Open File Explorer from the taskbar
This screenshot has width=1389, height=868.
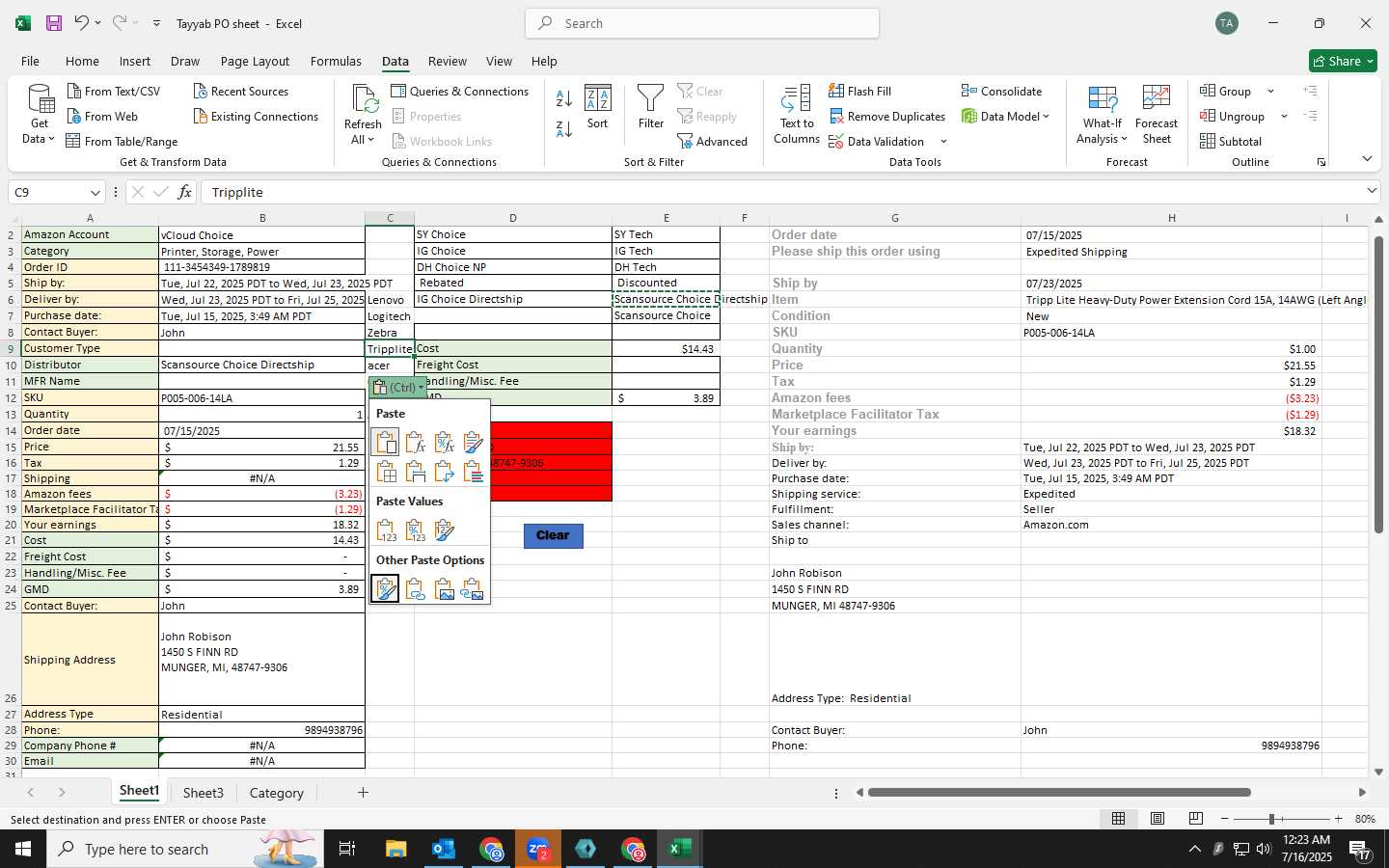click(395, 849)
